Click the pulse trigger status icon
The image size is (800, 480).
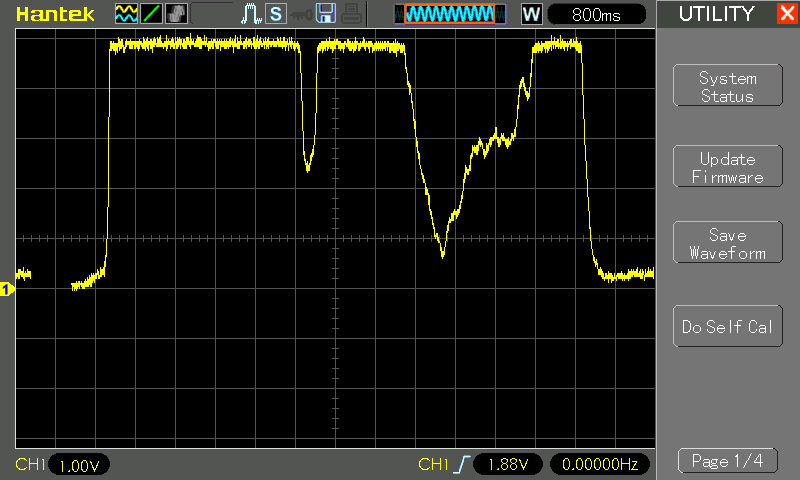pyautogui.click(x=252, y=14)
